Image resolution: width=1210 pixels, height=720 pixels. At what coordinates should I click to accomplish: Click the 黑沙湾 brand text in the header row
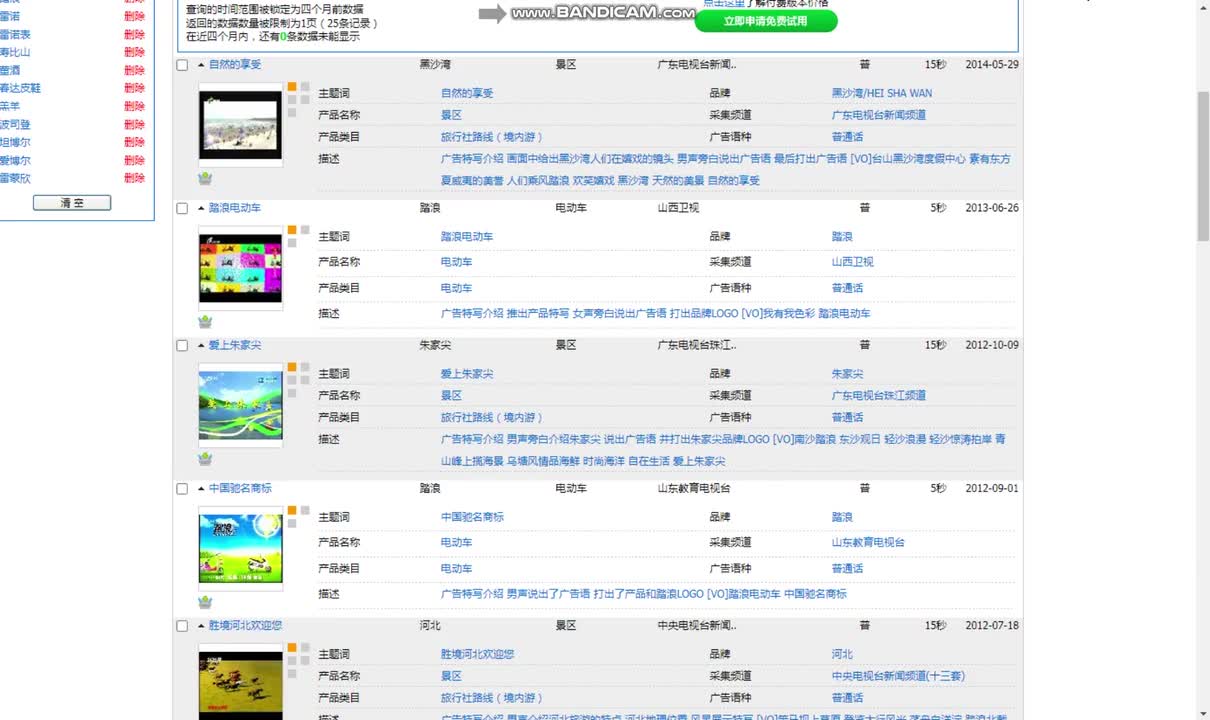pyautogui.click(x=435, y=65)
